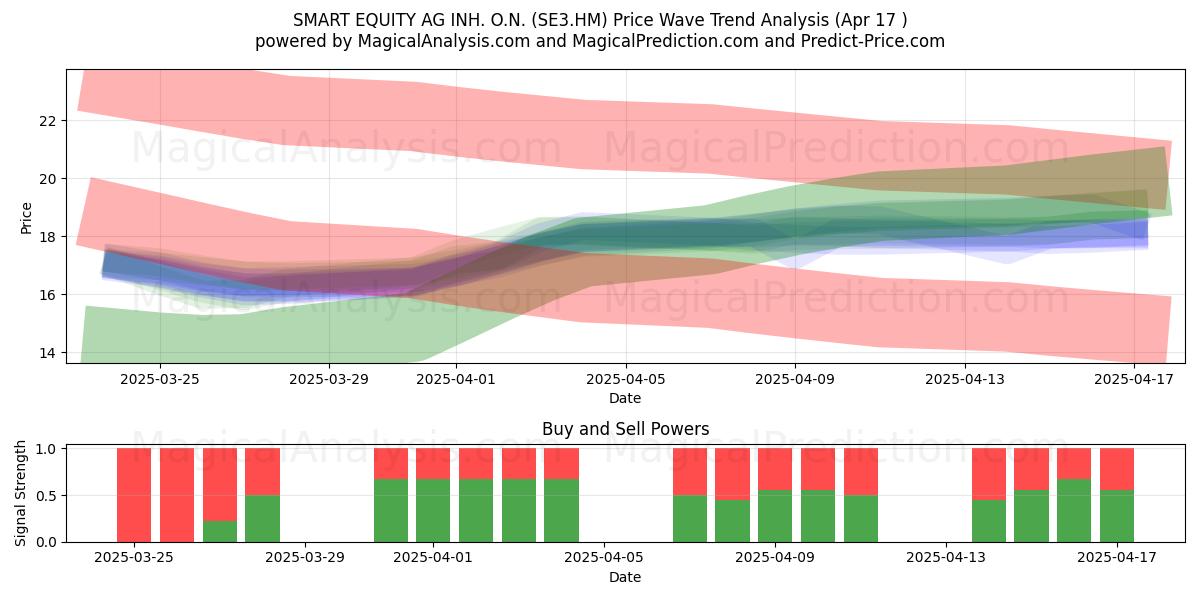Viewport: 1200px width, 600px height.
Task: Click the 'Date' label under the Buy and Sell chart
Action: 625,577
